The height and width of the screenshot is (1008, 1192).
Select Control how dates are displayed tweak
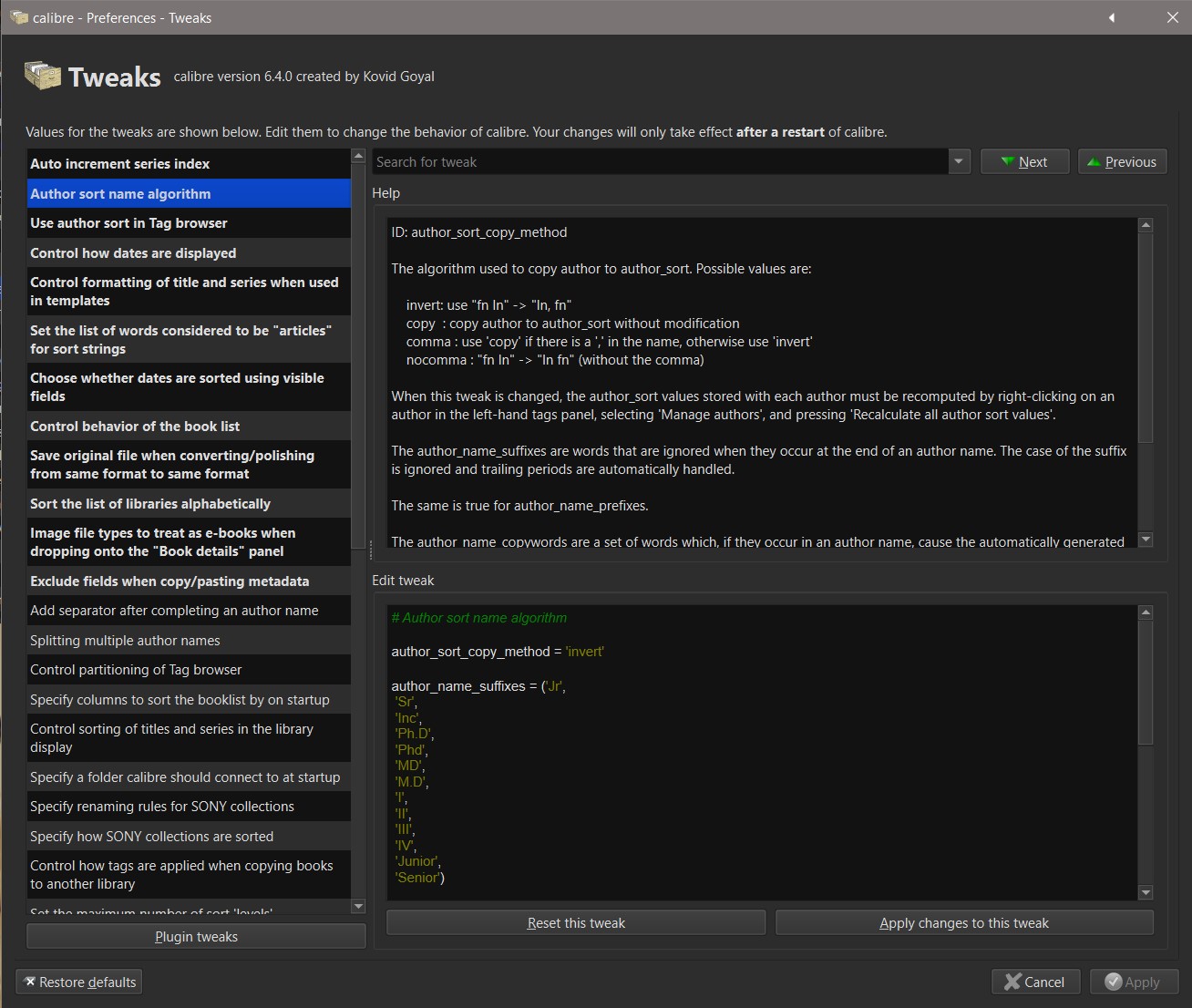click(x=189, y=253)
